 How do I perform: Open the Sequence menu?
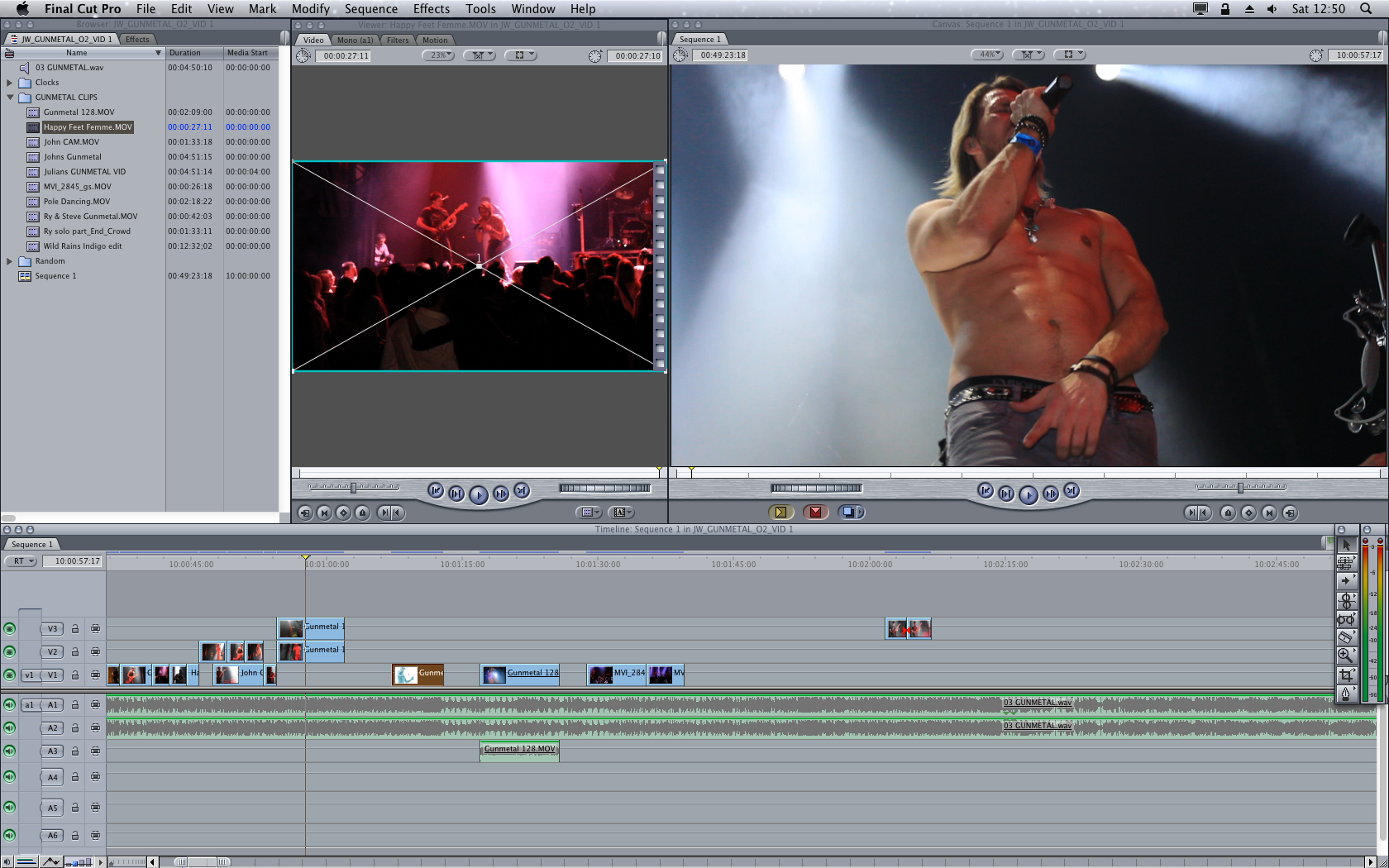click(371, 9)
